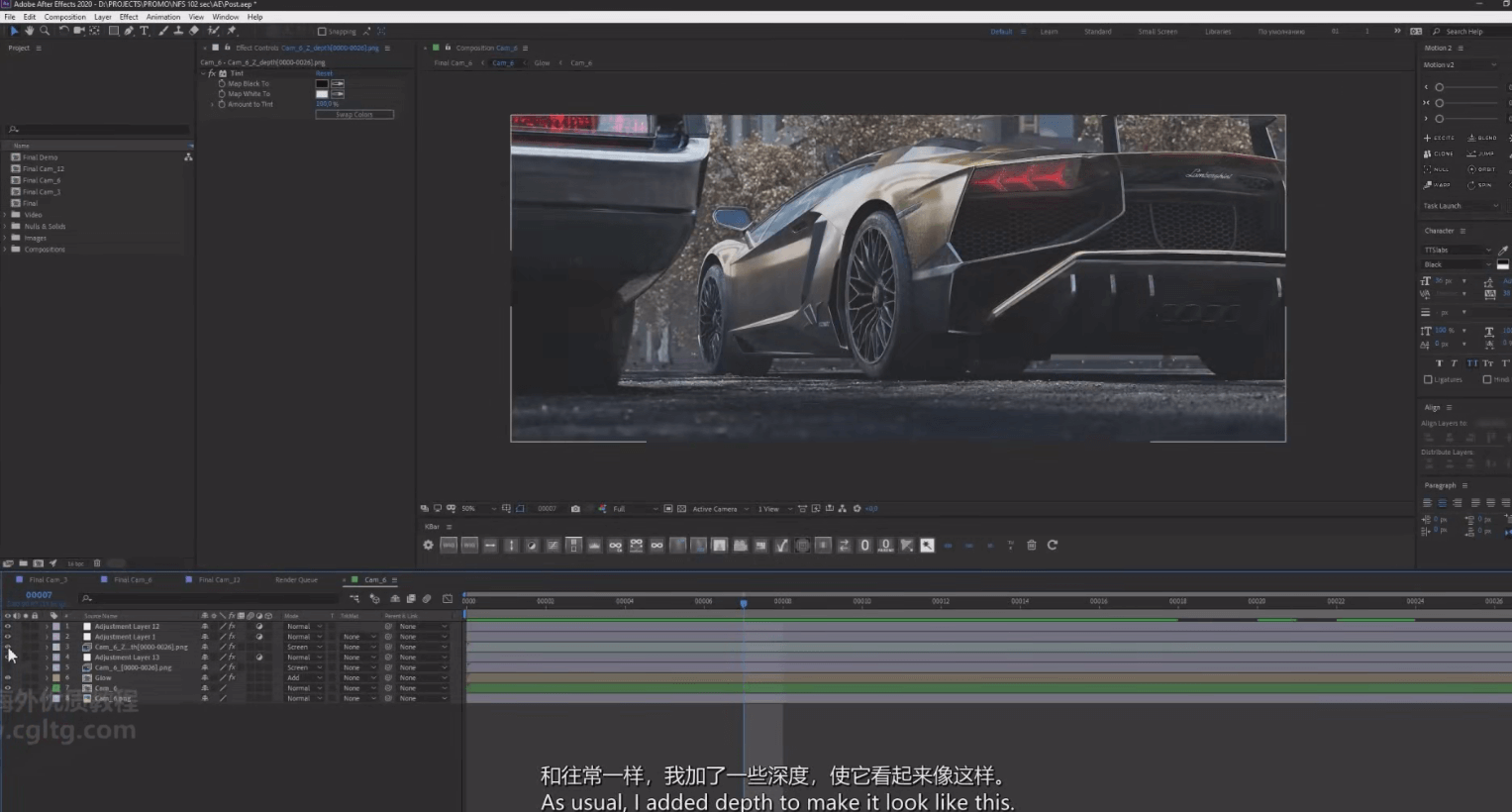Image resolution: width=1512 pixels, height=812 pixels.
Task: Switch to the Learn workspace
Action: tap(1049, 32)
